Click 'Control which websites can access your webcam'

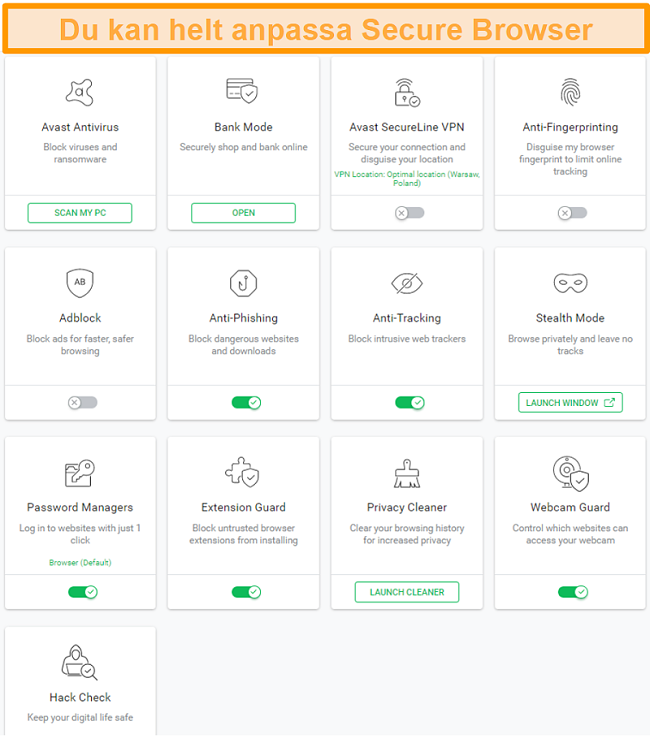pos(570,534)
